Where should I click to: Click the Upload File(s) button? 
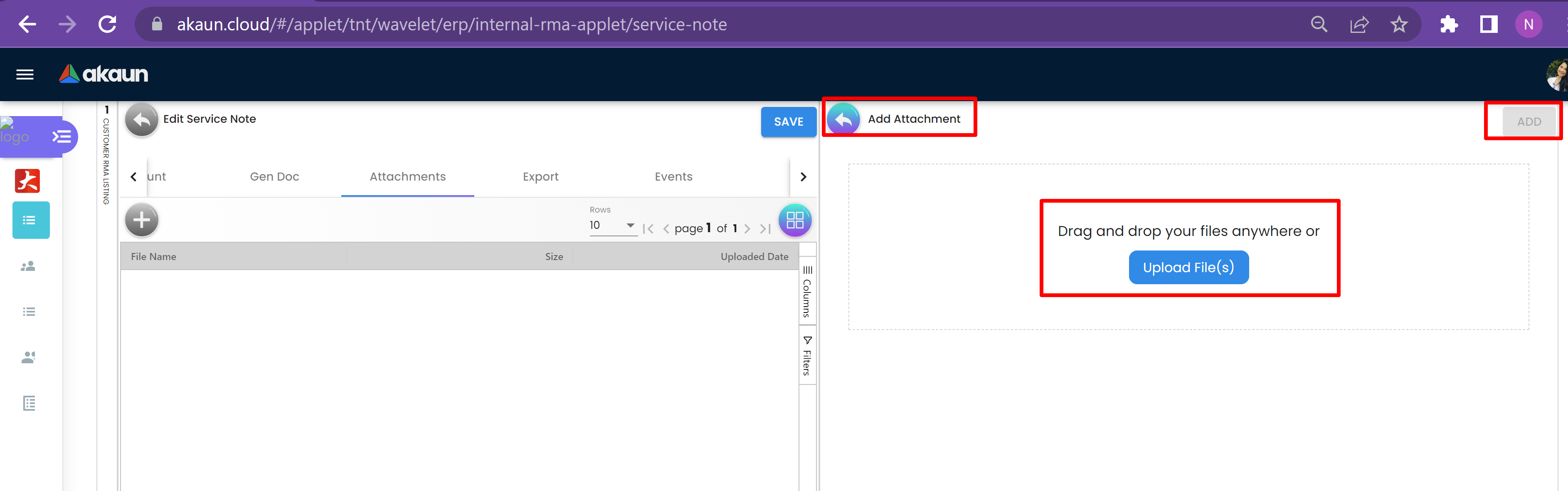tap(1188, 268)
